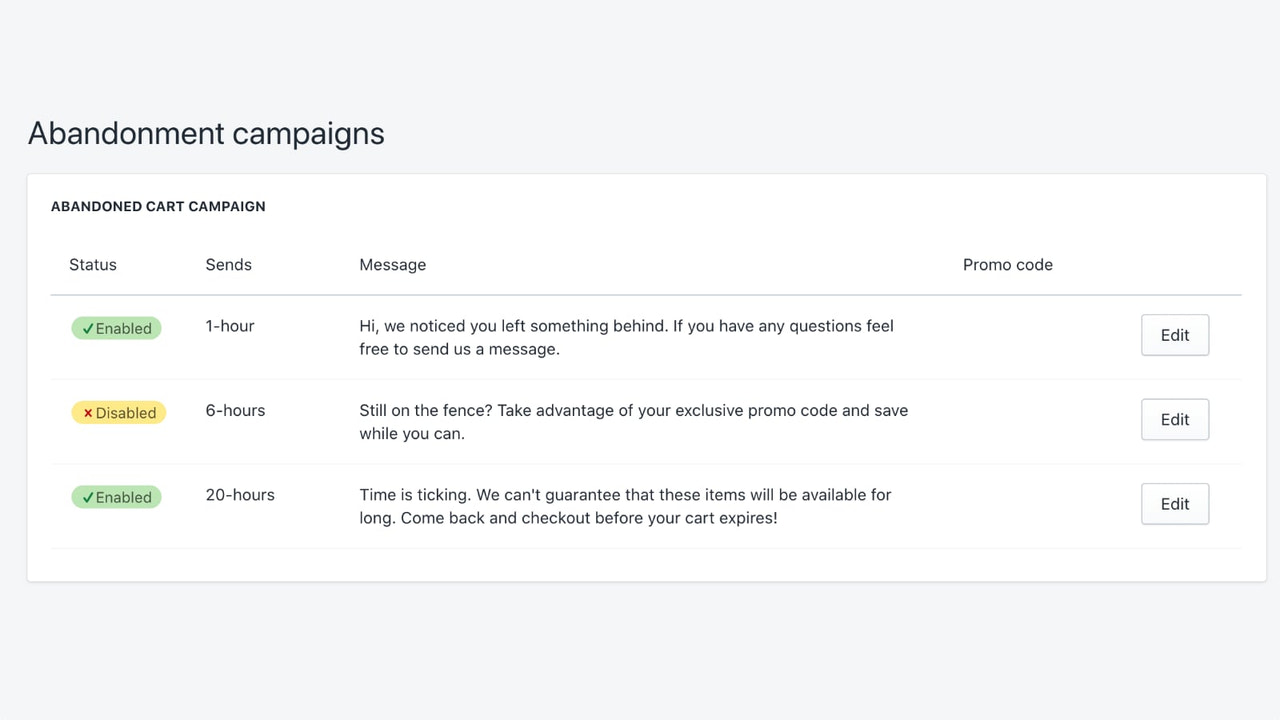Select the 1-hour reminder message text
This screenshot has height=720, width=1280.
tap(626, 337)
